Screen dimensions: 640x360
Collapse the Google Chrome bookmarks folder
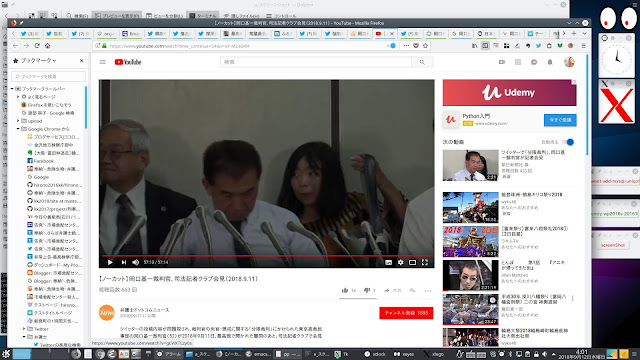18,129
